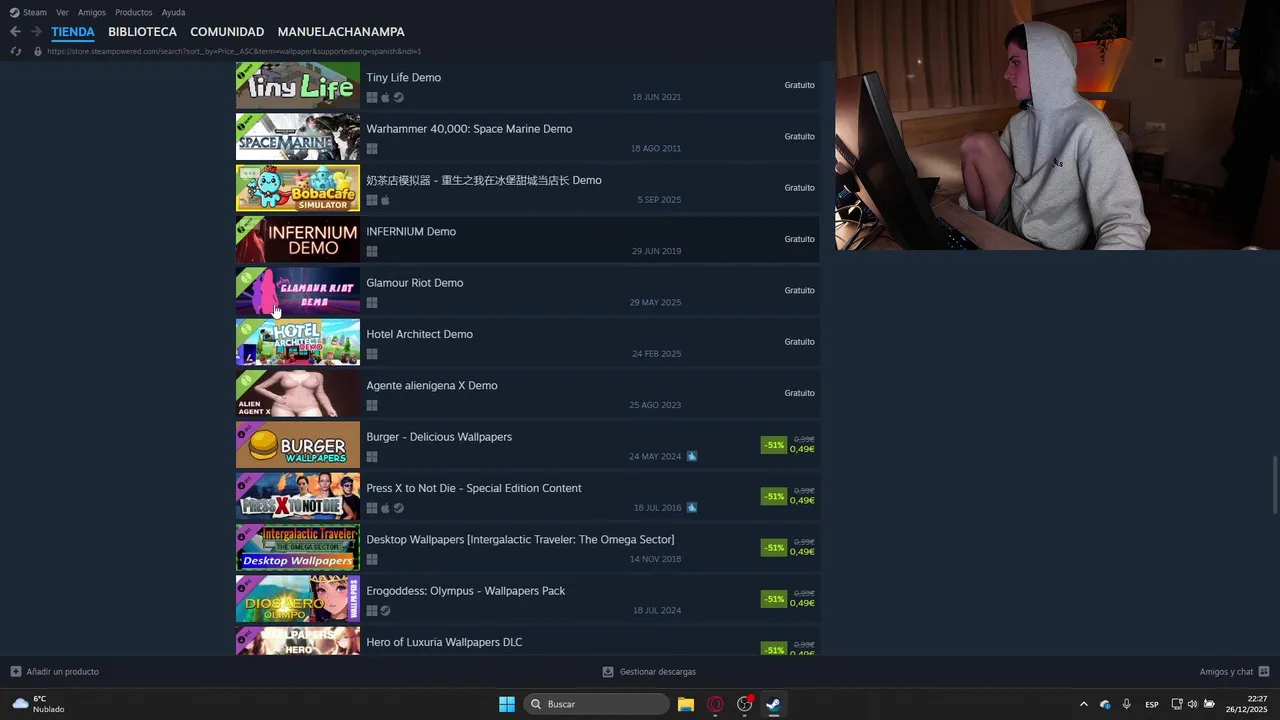Click the -51% discount on Burger Wallpapers
The width and height of the screenshot is (1280, 720).
pyautogui.click(x=774, y=445)
